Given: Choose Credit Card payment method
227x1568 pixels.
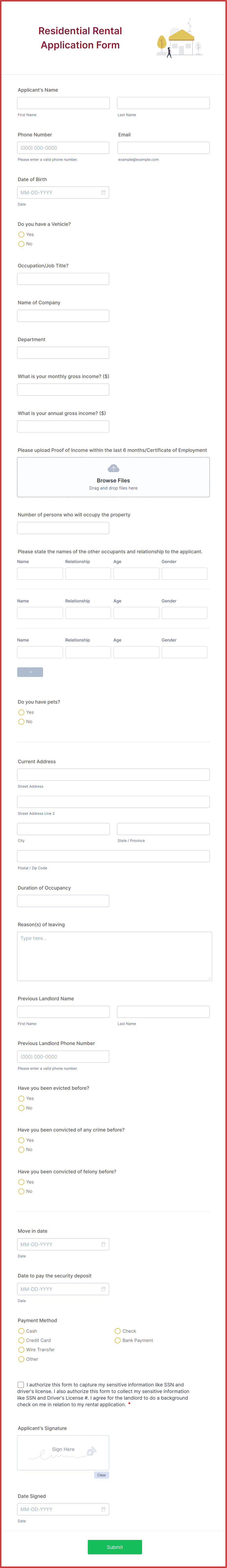Looking at the screenshot, I should (21, 1340).
